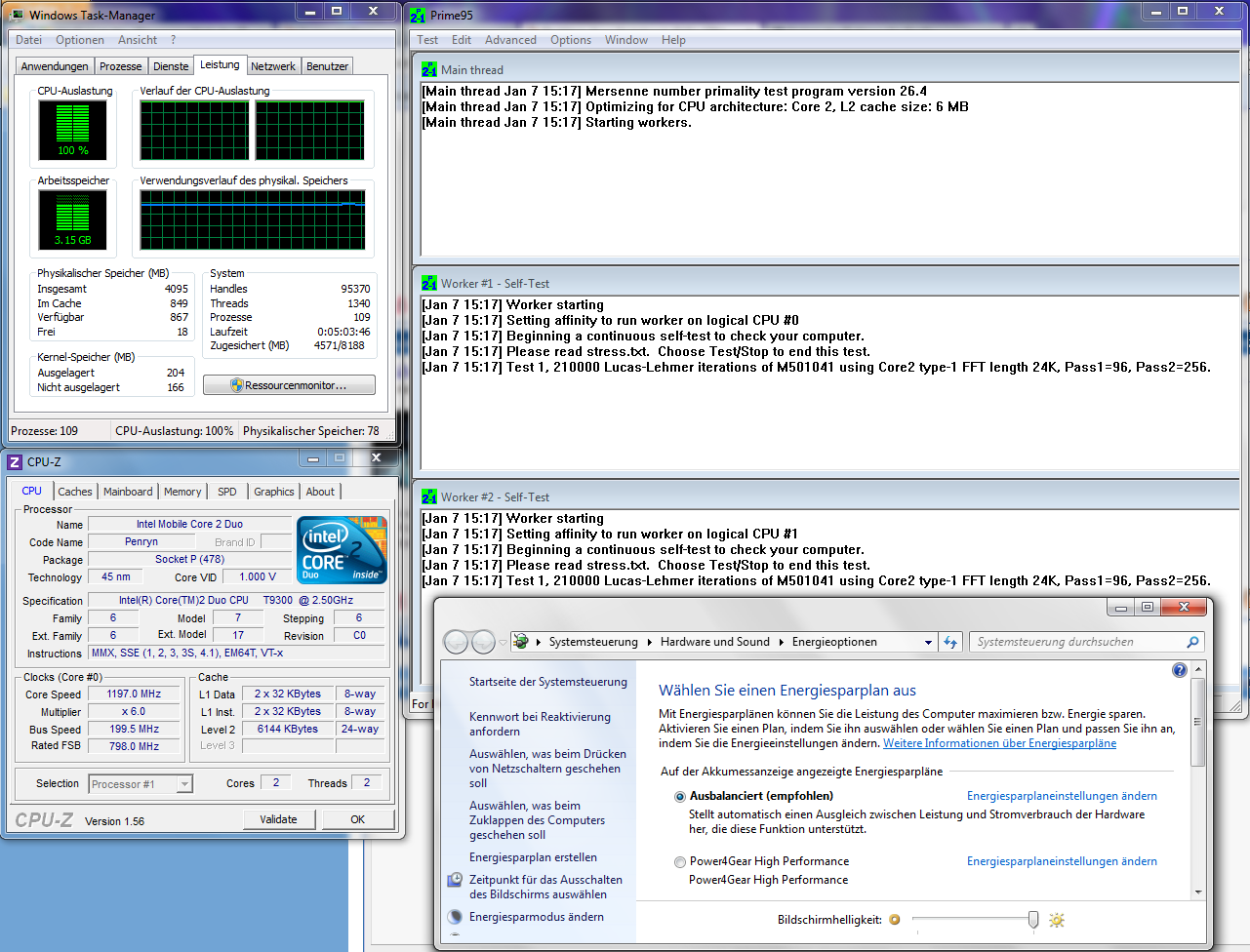Select the Ausbalanciert (empfohlen) power plan
This screenshot has height=952, width=1250.
pos(680,797)
